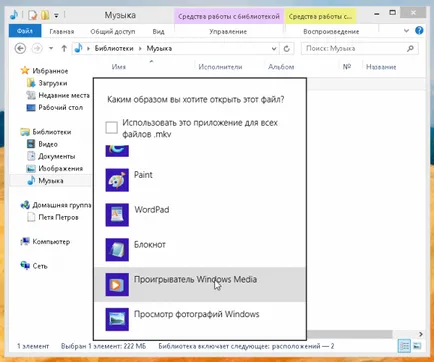
Task: Sort by the Исполнители column header
Action: point(220,67)
